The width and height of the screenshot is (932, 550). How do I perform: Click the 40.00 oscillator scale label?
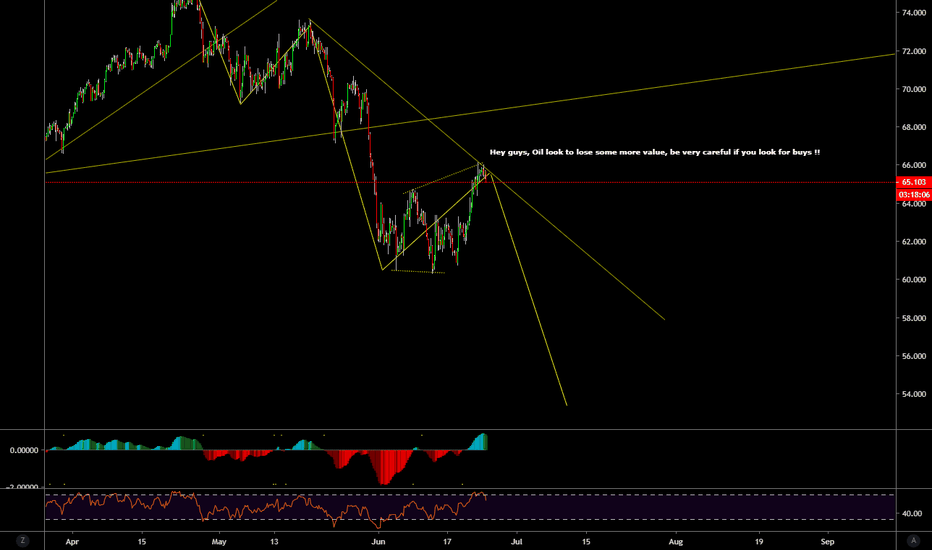pos(912,514)
